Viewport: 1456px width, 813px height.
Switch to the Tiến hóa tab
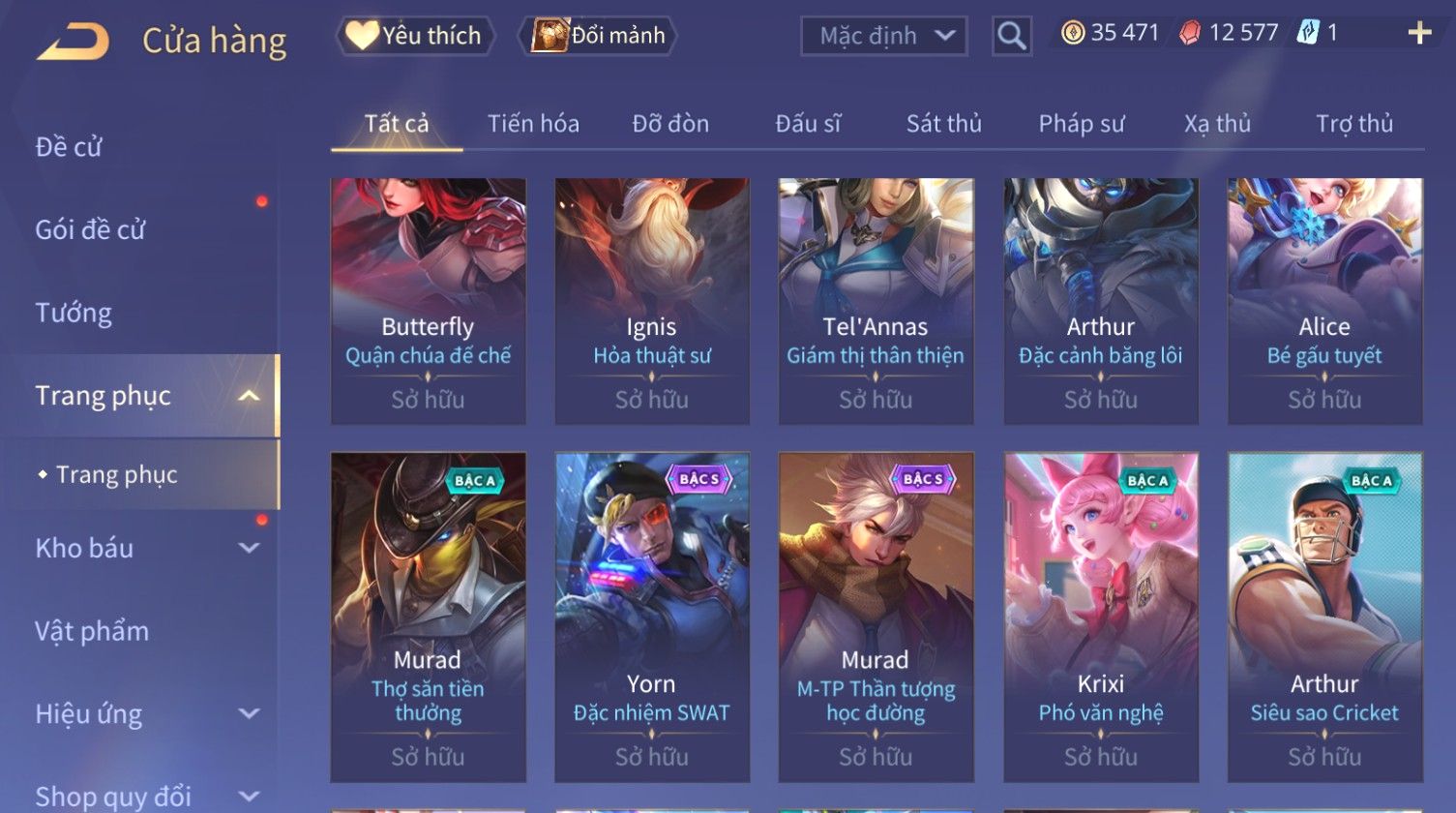pos(533,124)
